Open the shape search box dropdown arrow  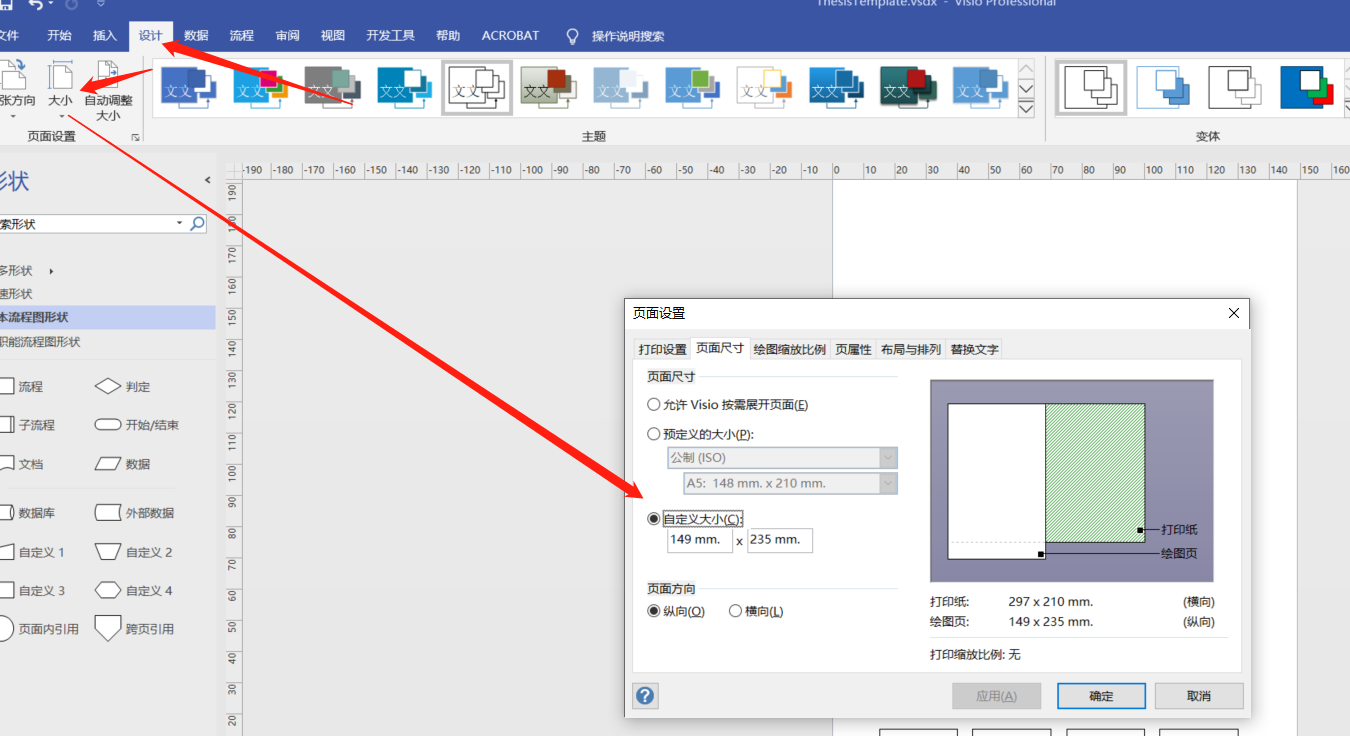click(x=179, y=224)
